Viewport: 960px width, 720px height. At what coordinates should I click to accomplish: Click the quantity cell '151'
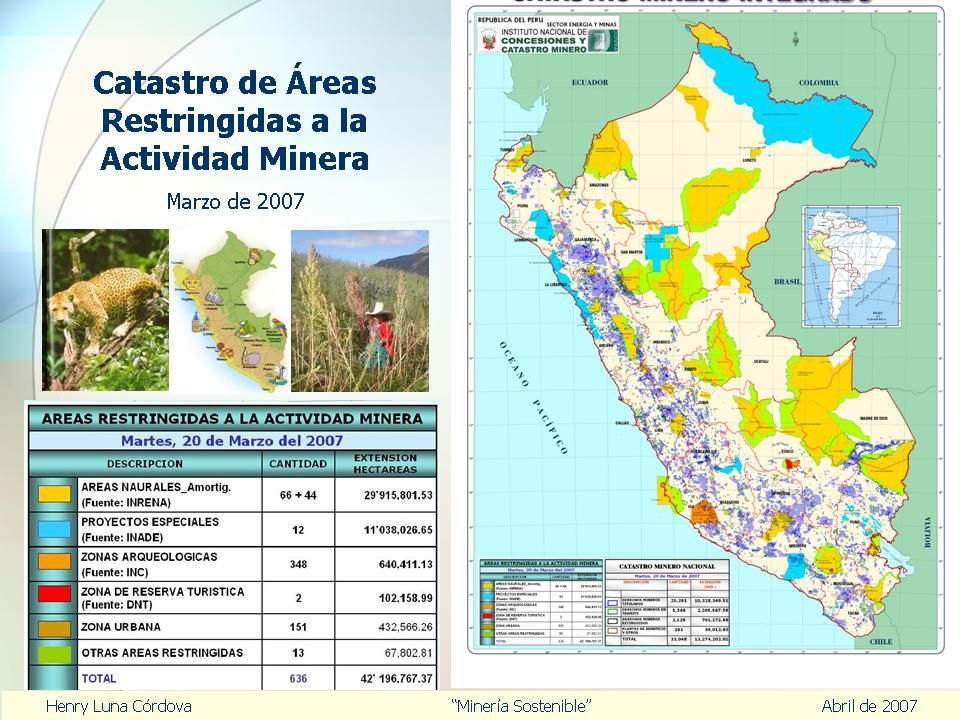coord(298,627)
